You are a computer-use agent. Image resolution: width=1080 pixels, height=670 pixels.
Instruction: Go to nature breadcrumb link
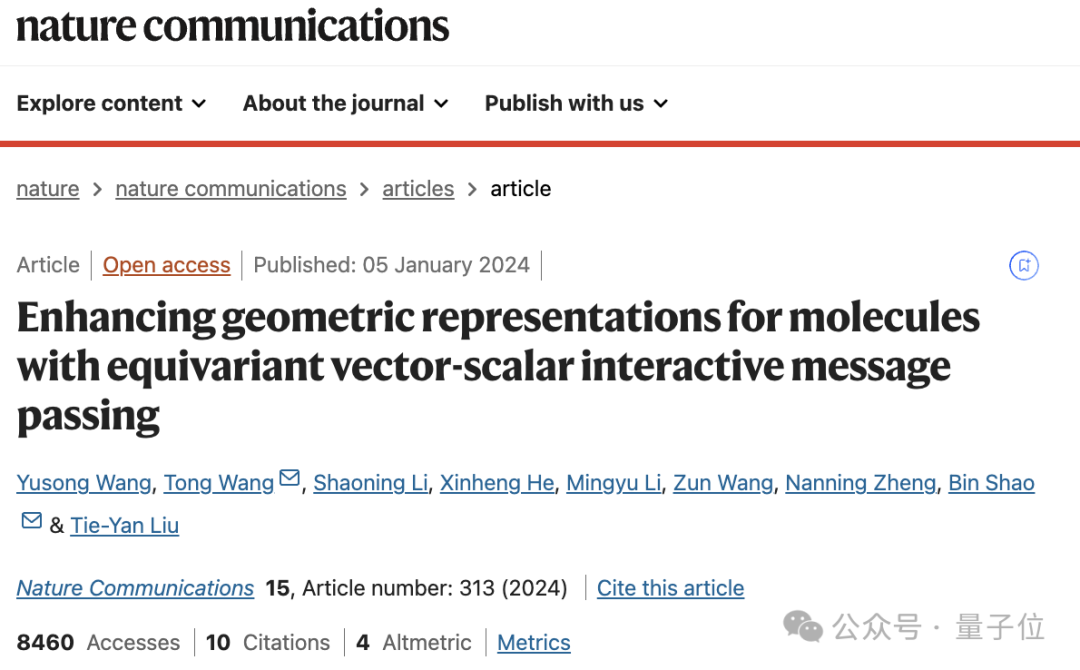click(48, 189)
